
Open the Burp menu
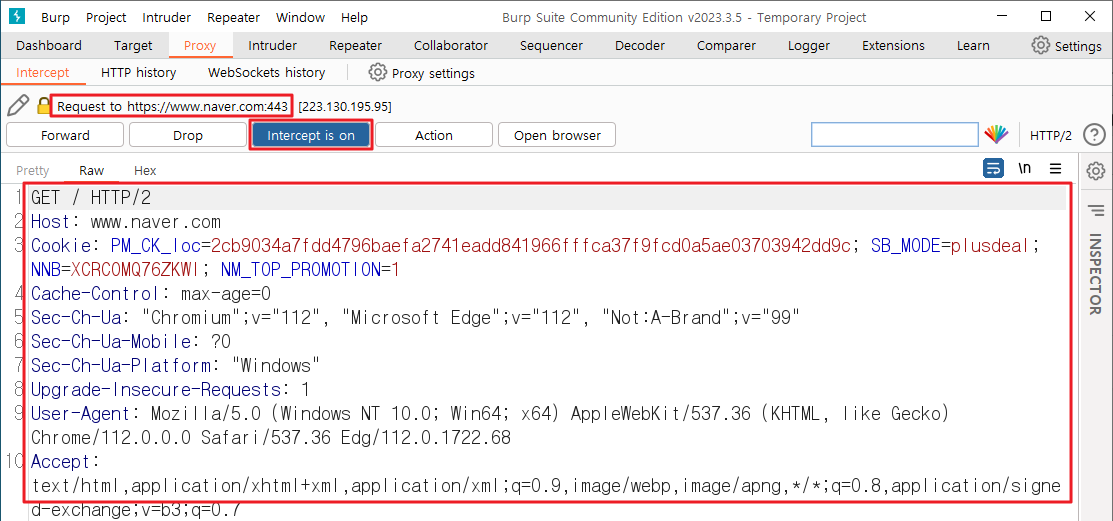[55, 17]
